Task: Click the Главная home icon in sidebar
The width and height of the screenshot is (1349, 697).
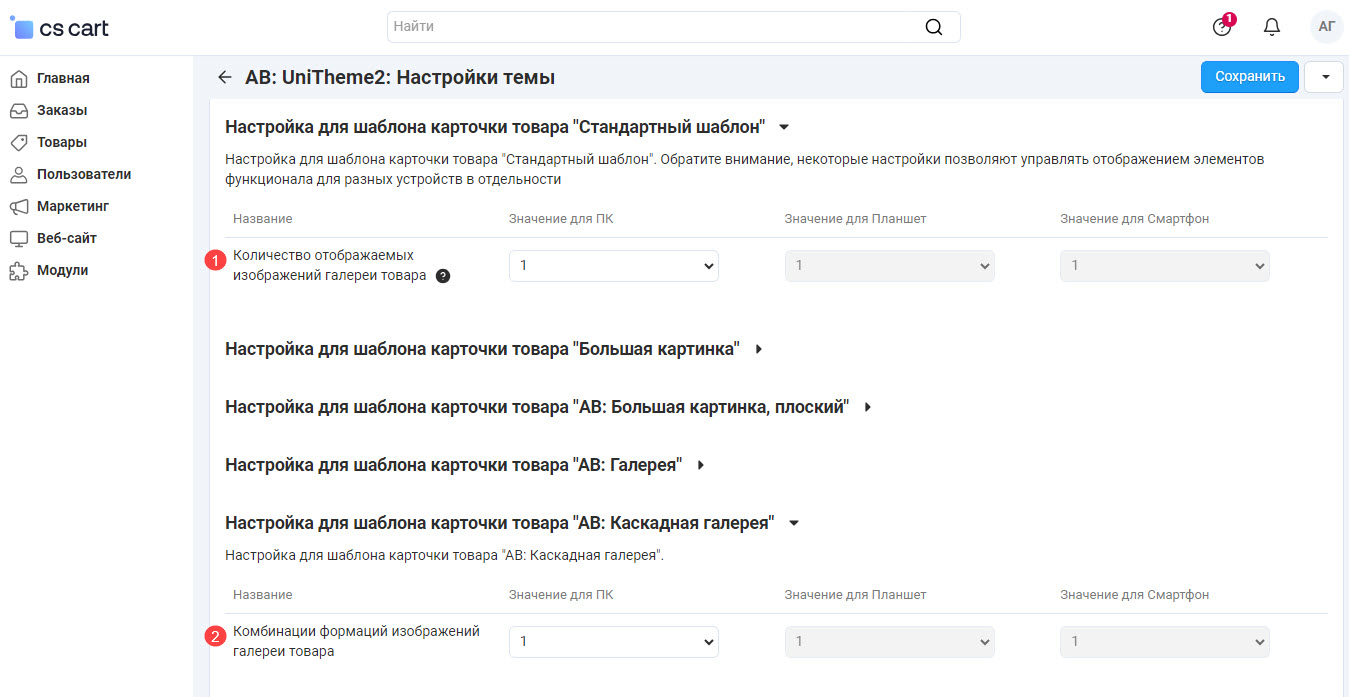Action: (18, 78)
